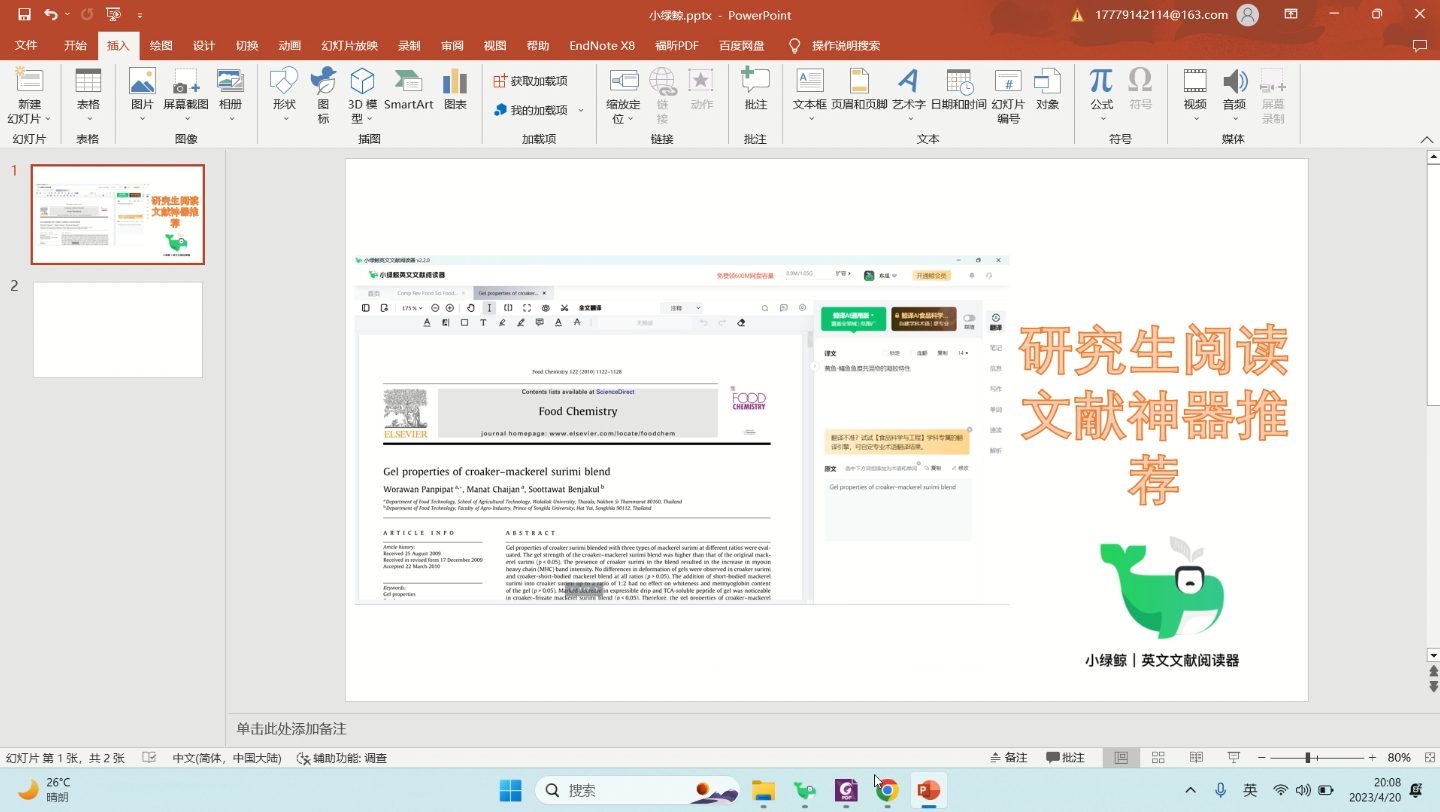Viewport: 1440px width, 812px height.
Task: Open Customize Quick Access Toolbar dropdown
Action: tap(139, 15)
